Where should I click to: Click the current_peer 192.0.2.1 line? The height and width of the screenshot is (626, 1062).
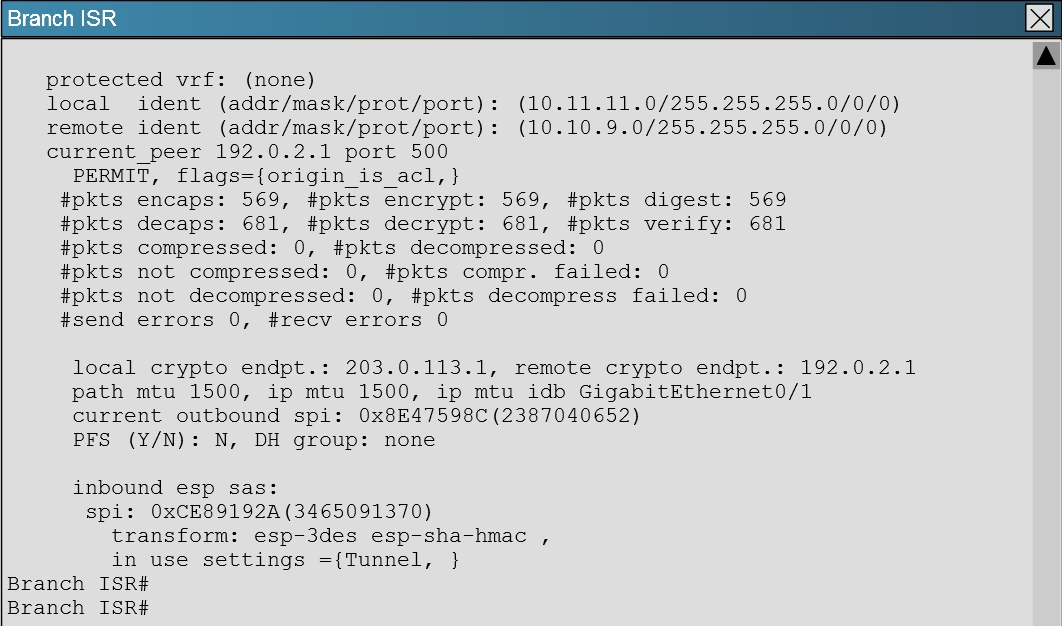(x=247, y=152)
